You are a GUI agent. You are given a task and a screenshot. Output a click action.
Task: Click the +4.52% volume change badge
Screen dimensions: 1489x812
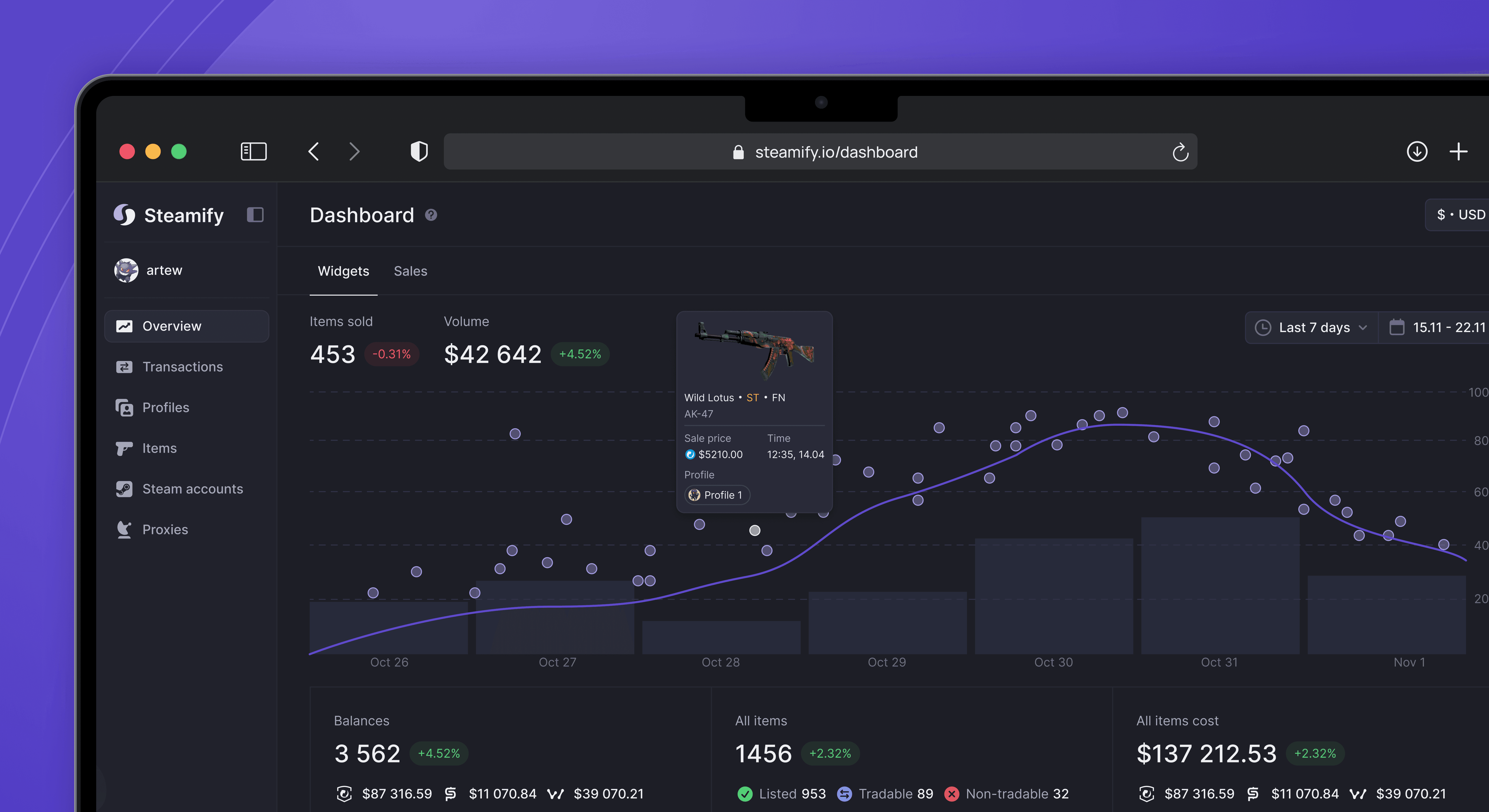(580, 354)
